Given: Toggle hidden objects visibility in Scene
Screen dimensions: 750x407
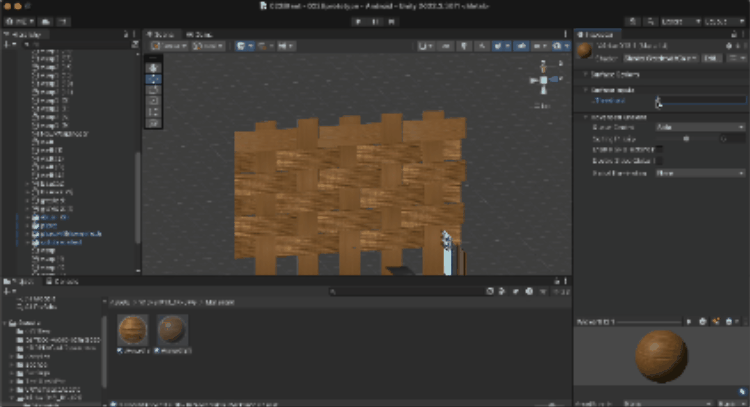Looking at the screenshot, I should point(521,46).
